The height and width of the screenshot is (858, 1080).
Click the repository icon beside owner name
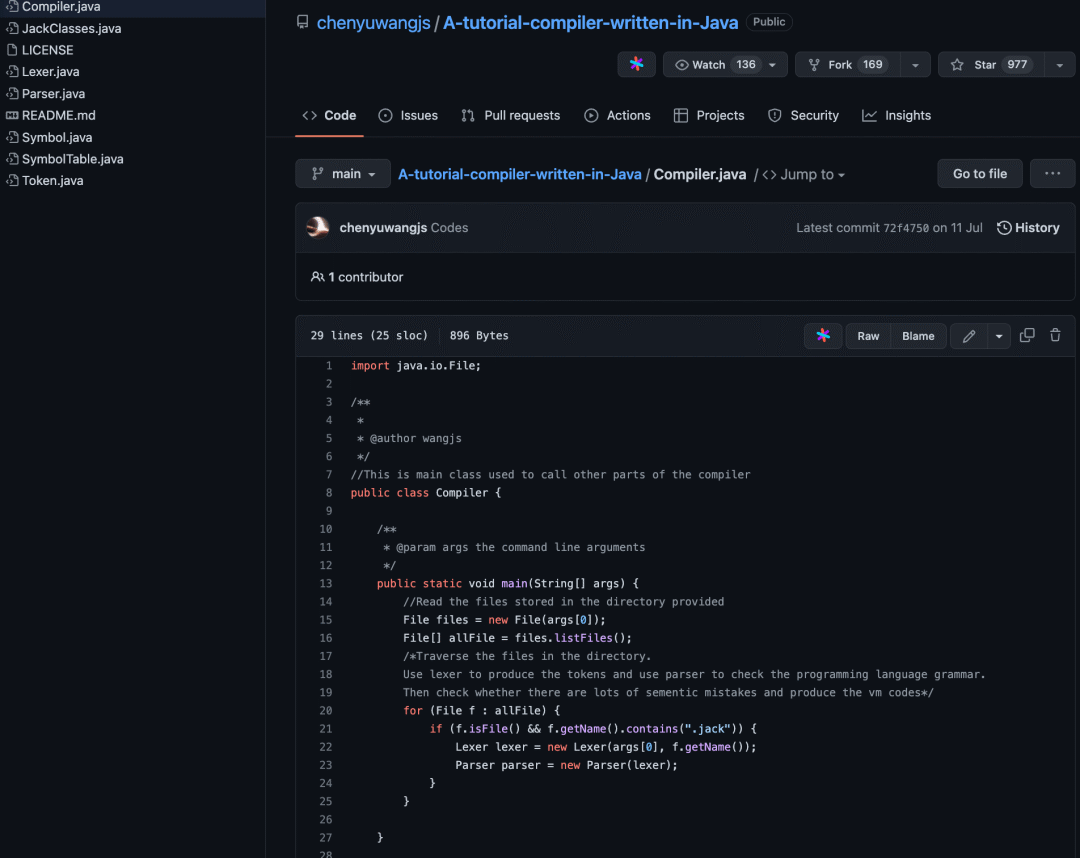point(302,22)
